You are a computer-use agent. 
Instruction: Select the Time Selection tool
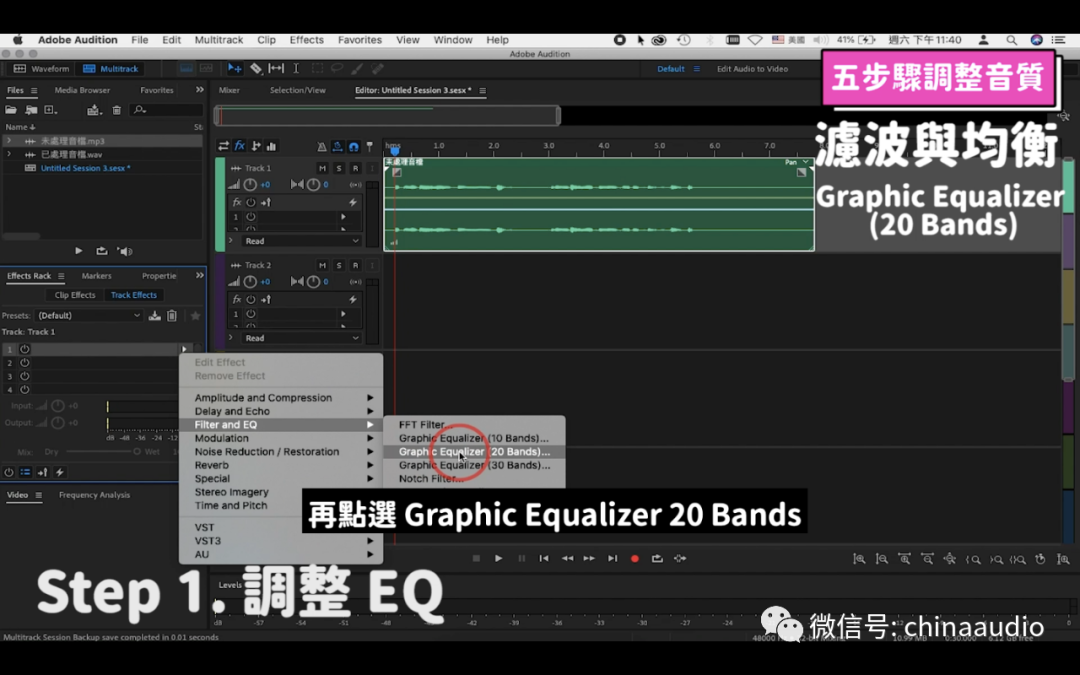click(x=296, y=69)
